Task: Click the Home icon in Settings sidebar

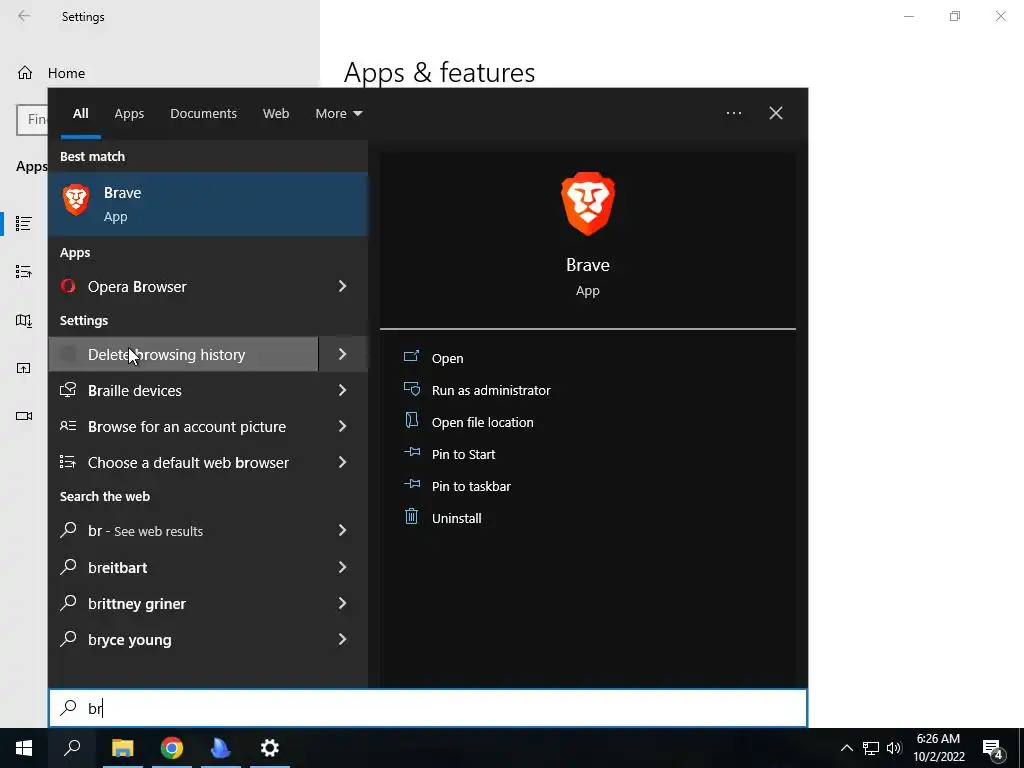Action: 25,72
